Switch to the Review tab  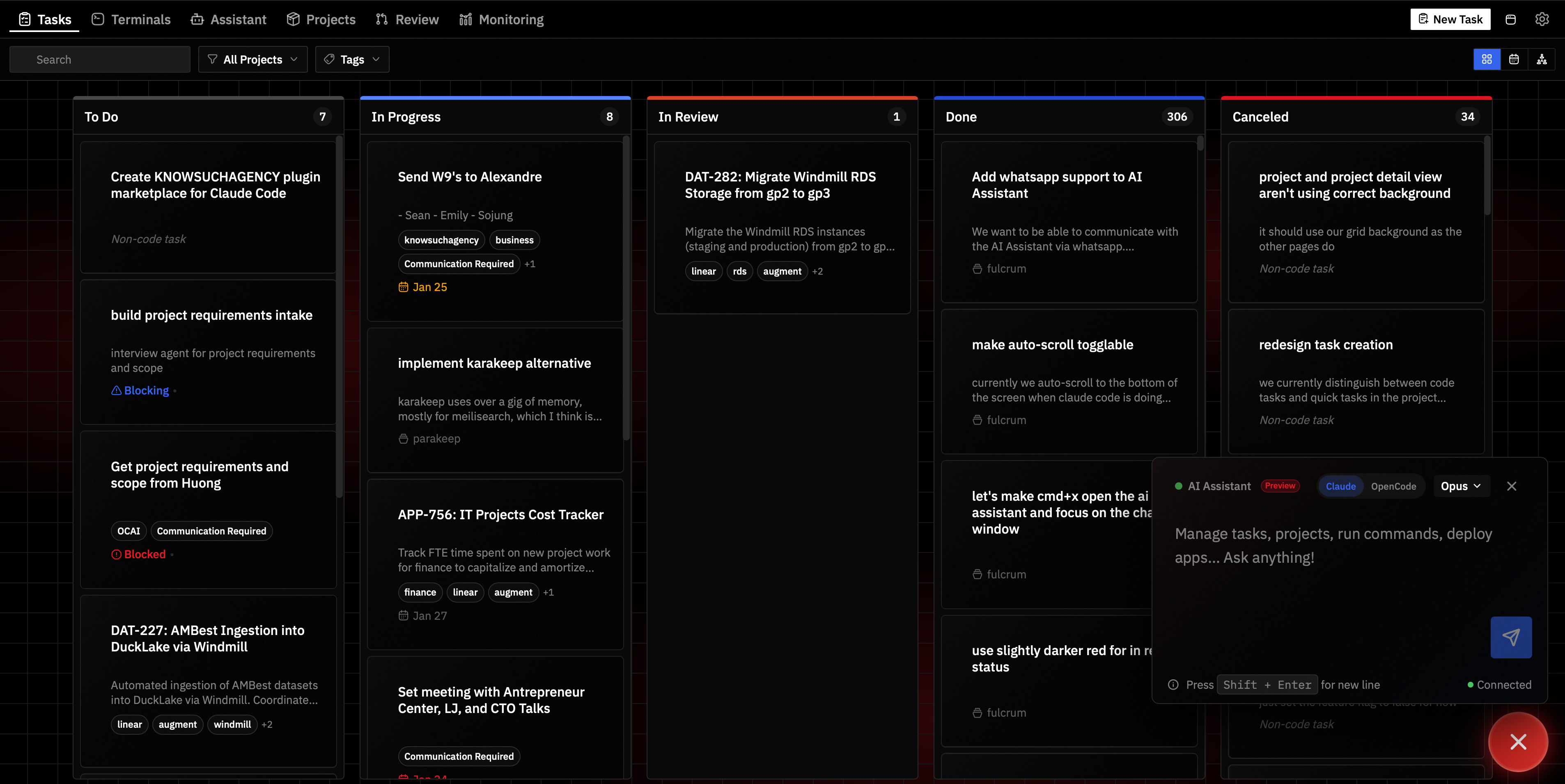pyautogui.click(x=406, y=19)
